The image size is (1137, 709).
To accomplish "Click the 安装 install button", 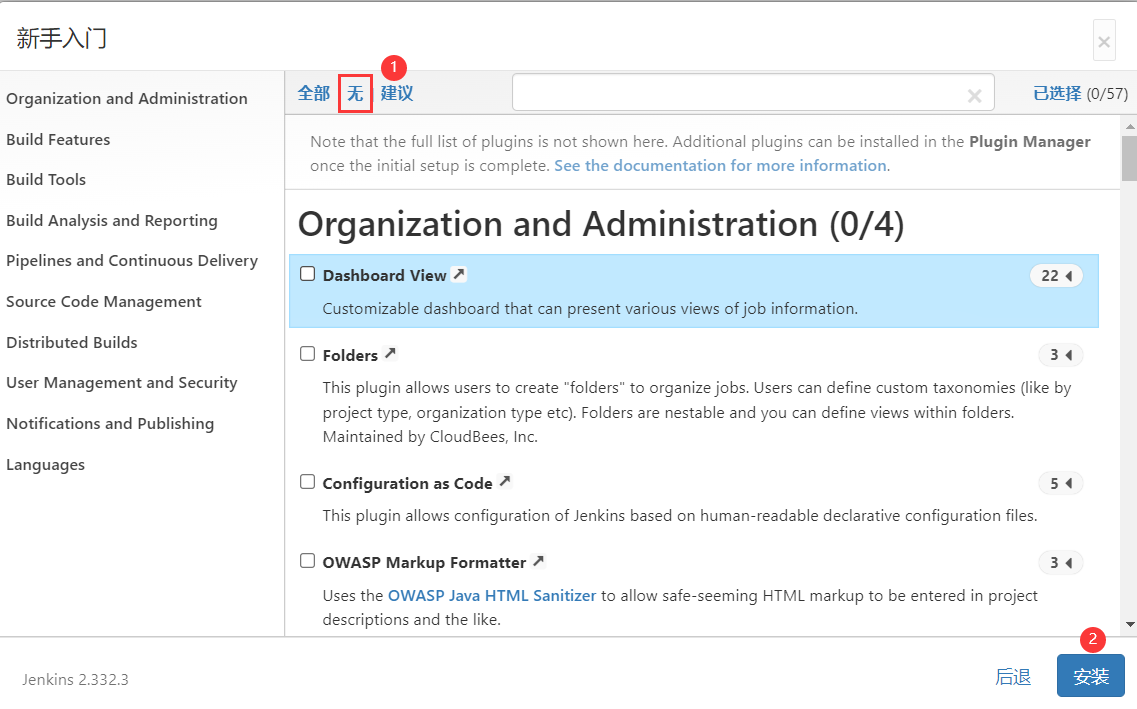I will (x=1090, y=676).
